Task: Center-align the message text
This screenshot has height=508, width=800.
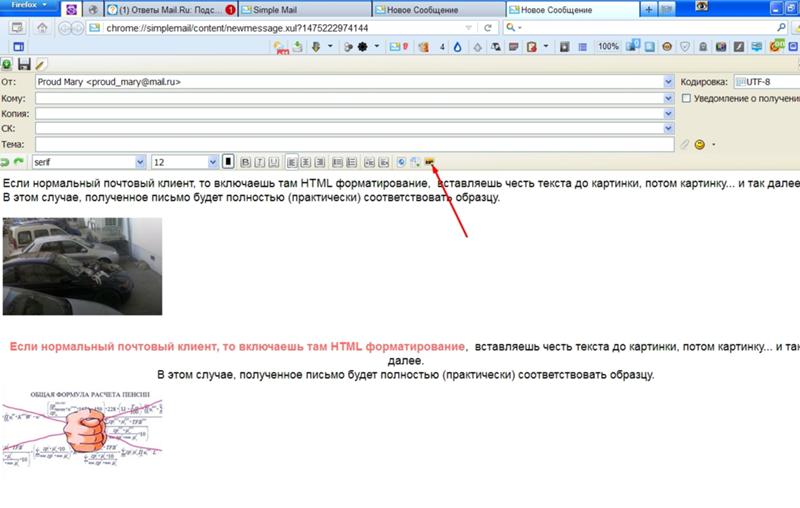Action: pos(306,162)
